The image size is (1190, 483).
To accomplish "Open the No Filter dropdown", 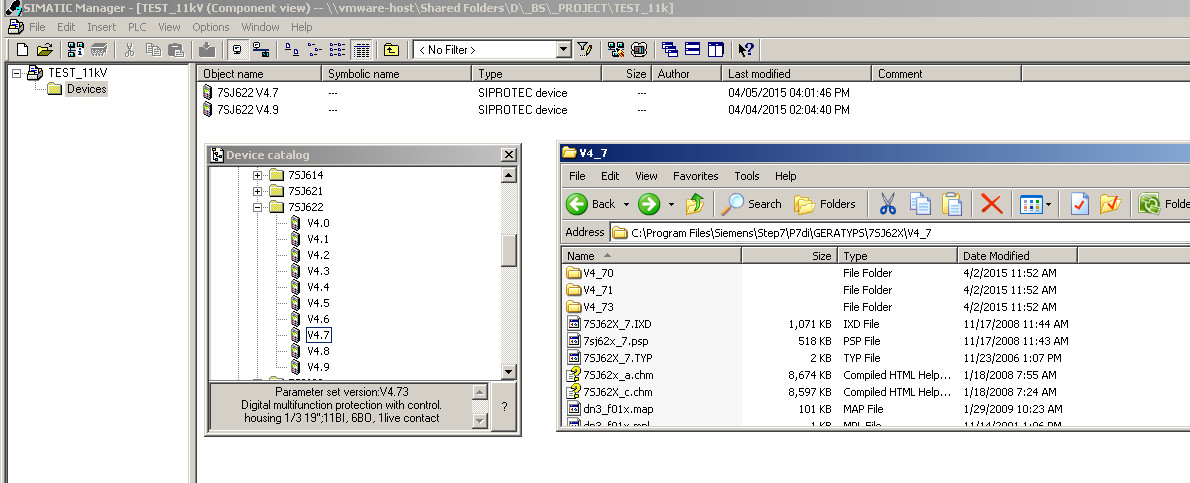I will pos(563,50).
